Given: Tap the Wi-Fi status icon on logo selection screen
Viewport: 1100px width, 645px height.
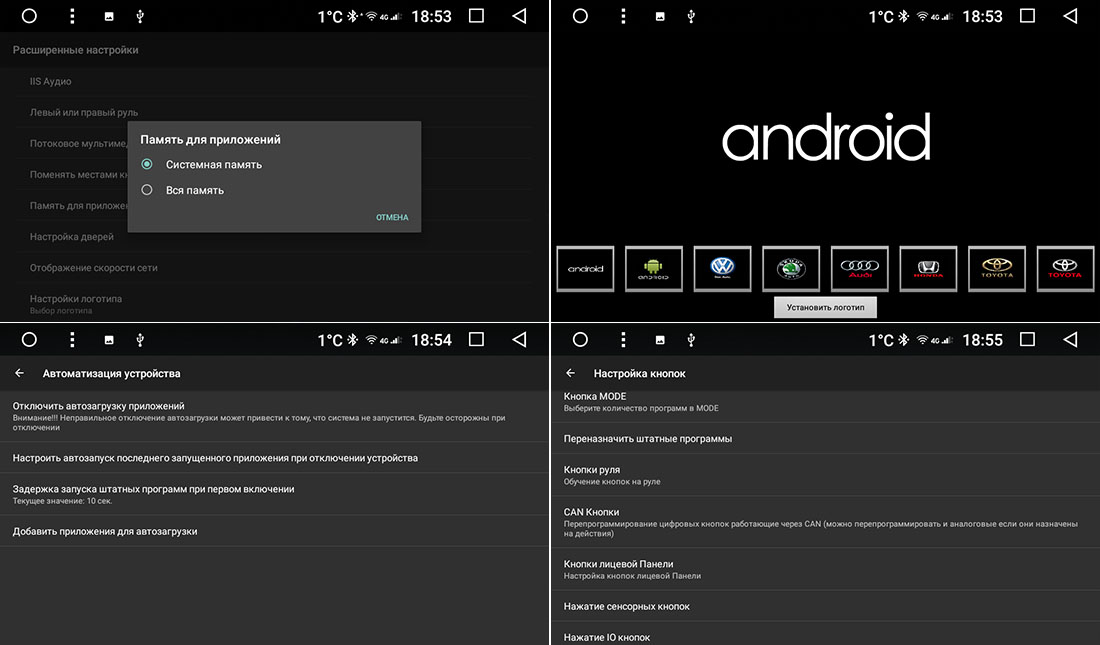Looking at the screenshot, I should point(923,16).
